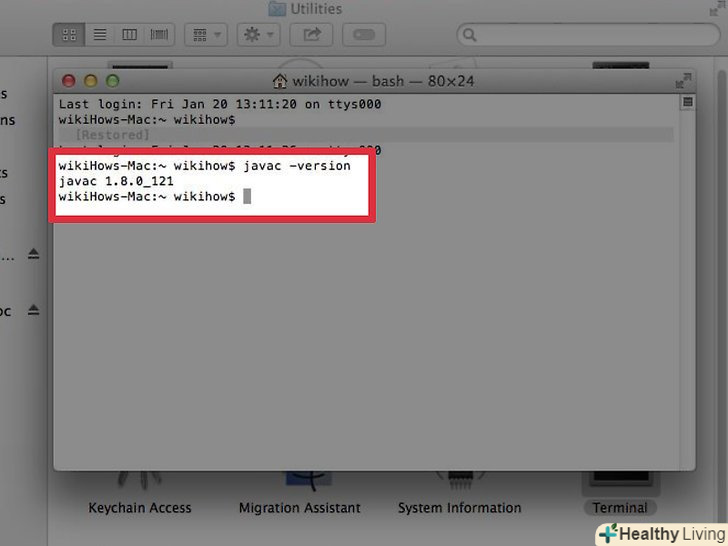This screenshot has width=728, height=546.
Task: Click the 'javac 1.8.0_121' output line
Action: pyautogui.click(x=116, y=181)
